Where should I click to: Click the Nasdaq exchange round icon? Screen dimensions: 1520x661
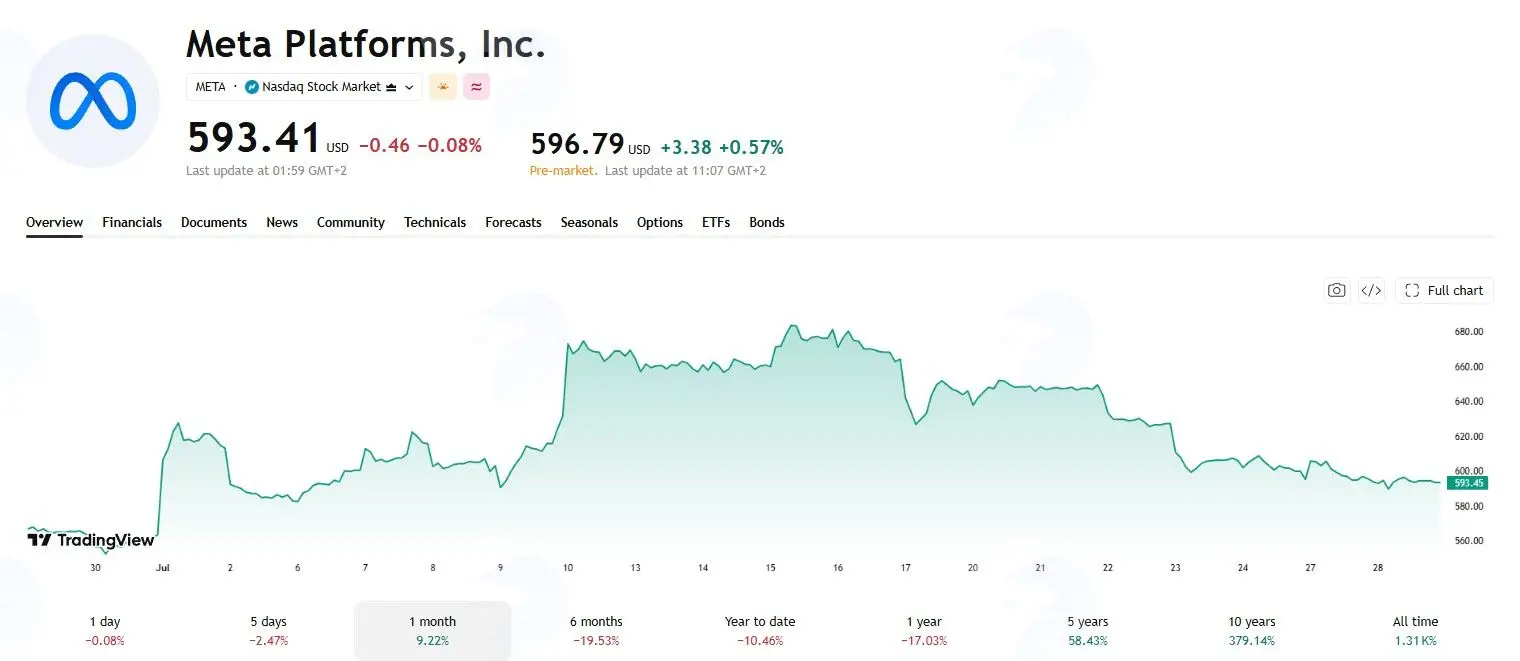(x=252, y=87)
